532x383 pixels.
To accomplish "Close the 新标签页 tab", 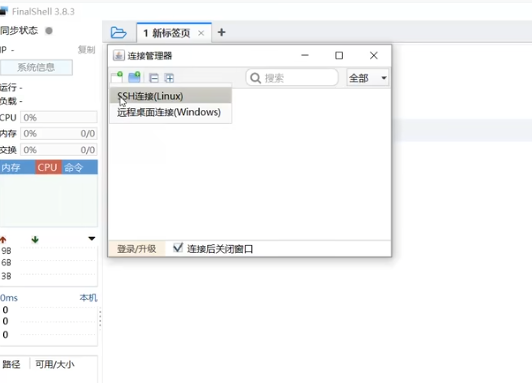I will [201, 33].
